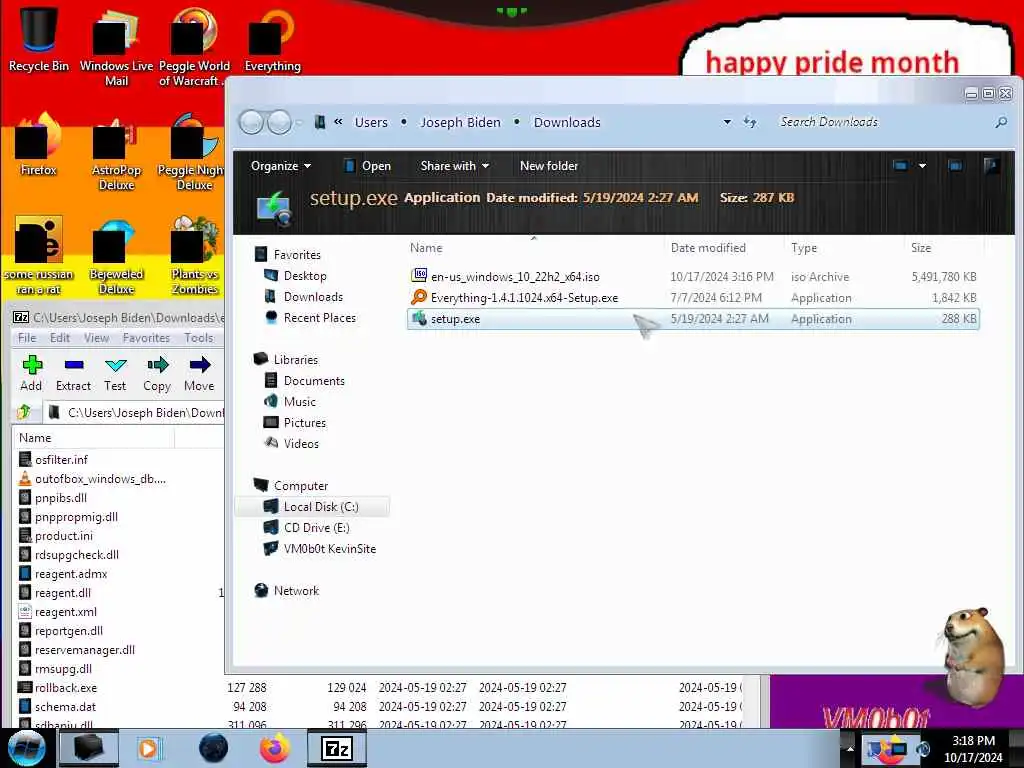Change the view with the views icon

tap(901, 166)
